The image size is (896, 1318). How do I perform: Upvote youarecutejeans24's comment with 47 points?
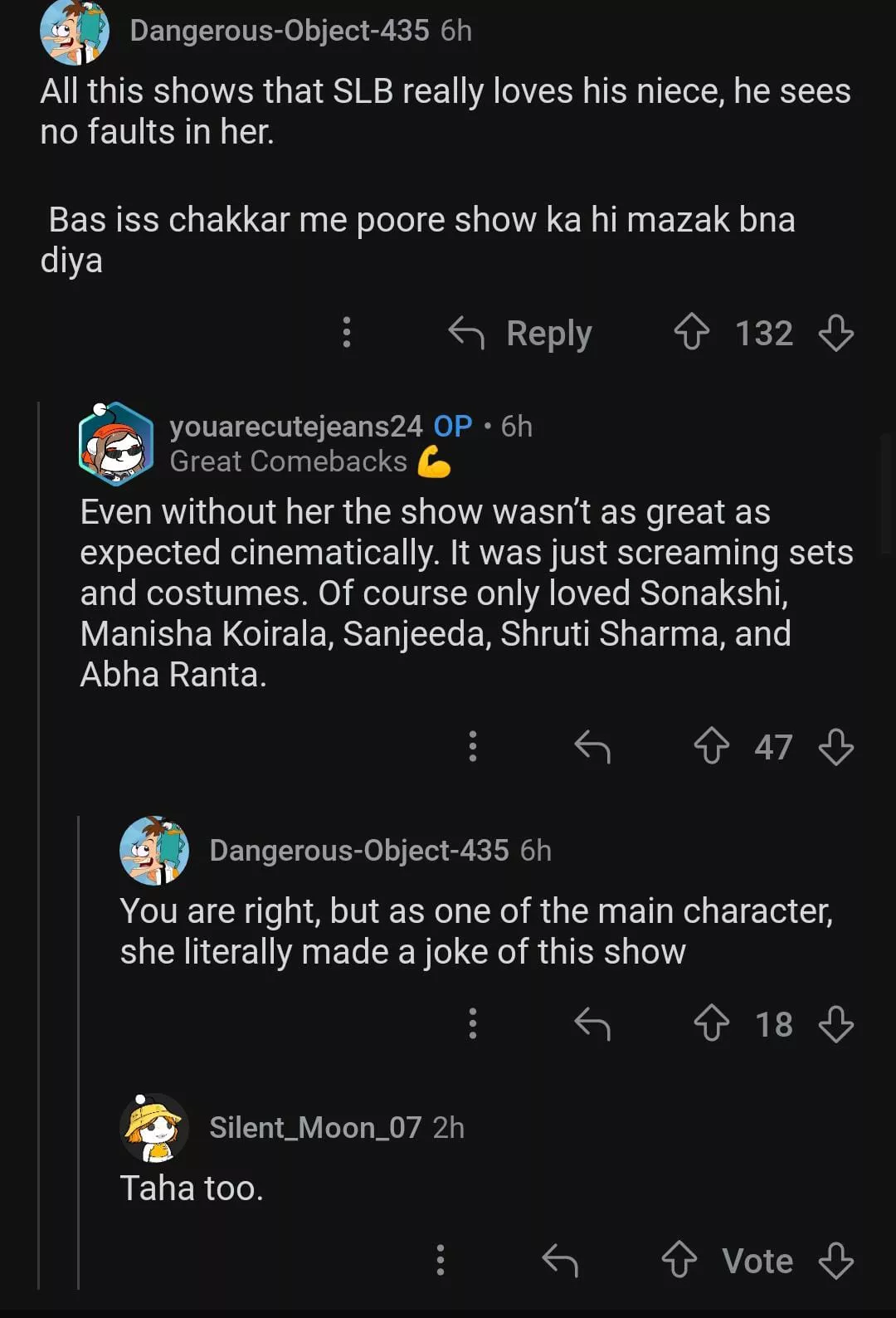711,746
